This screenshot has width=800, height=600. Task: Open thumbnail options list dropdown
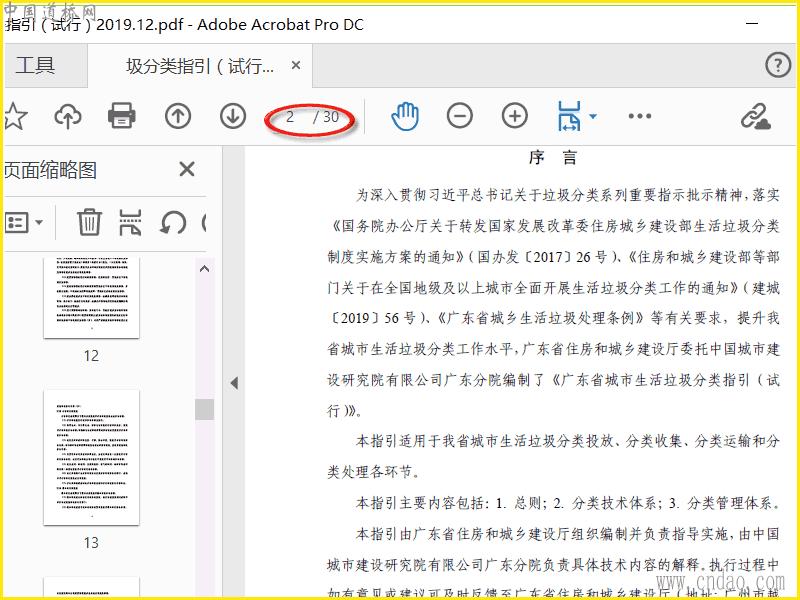click(x=24, y=222)
